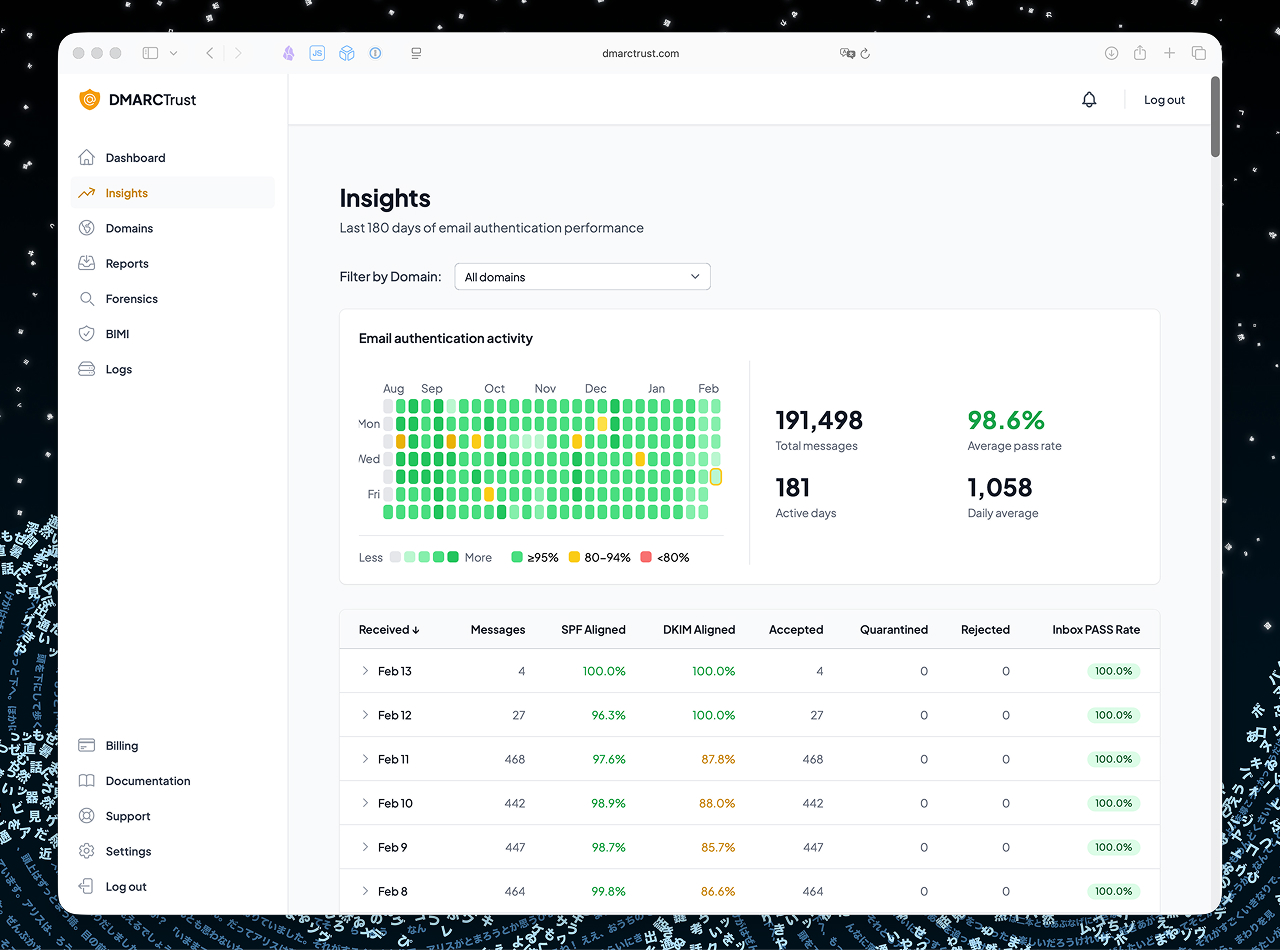Screen dimensions: 1280x950
Task: Switch to the Dashboard section
Action: click(x=134, y=157)
